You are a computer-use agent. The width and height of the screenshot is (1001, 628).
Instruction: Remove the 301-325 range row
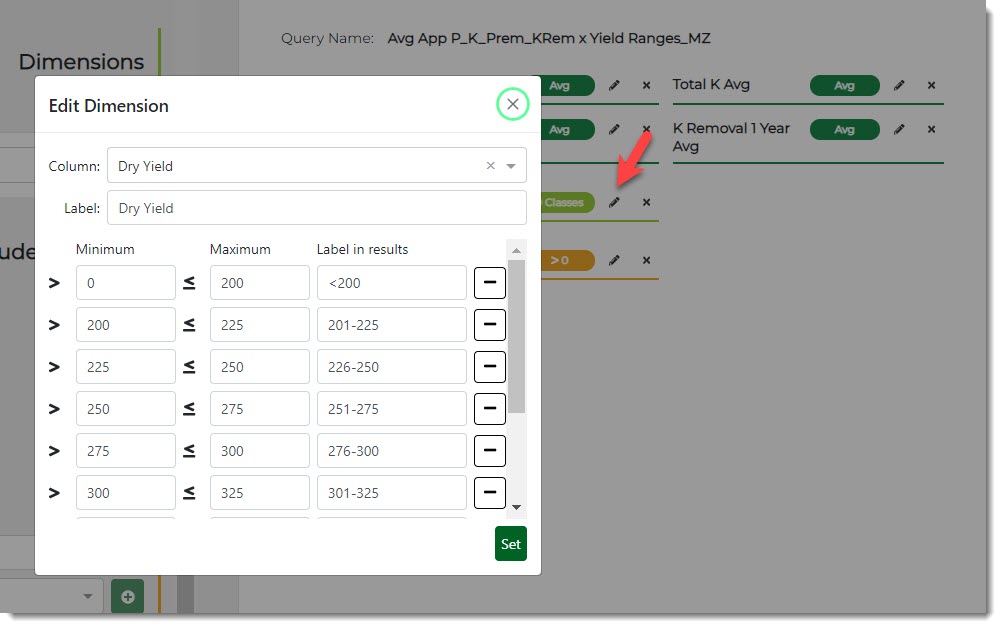[x=489, y=493]
